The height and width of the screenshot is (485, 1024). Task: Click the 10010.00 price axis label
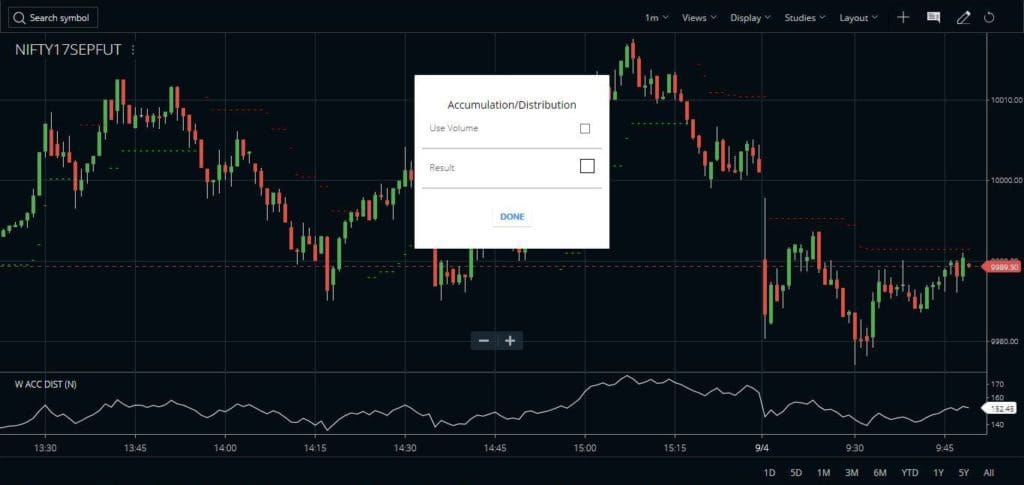tap(1005, 100)
